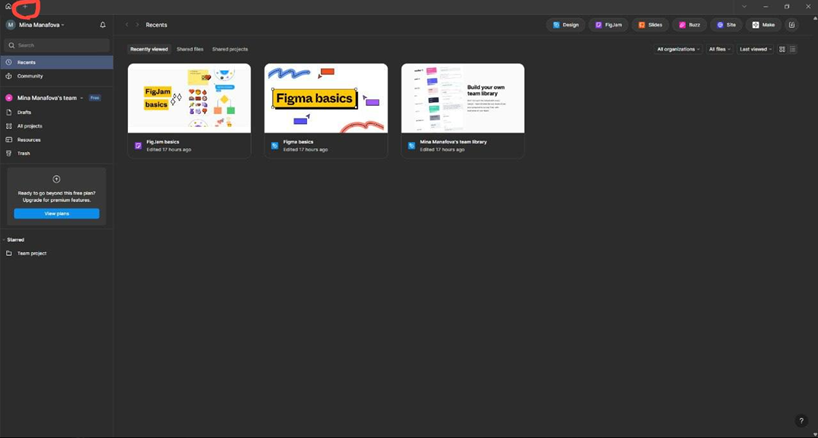The height and width of the screenshot is (438, 818).
Task: Open notifications bell icon
Action: [102, 25]
